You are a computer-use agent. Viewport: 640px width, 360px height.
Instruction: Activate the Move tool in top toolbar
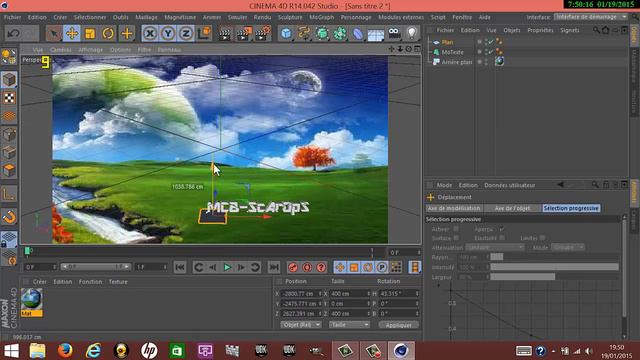[71, 33]
